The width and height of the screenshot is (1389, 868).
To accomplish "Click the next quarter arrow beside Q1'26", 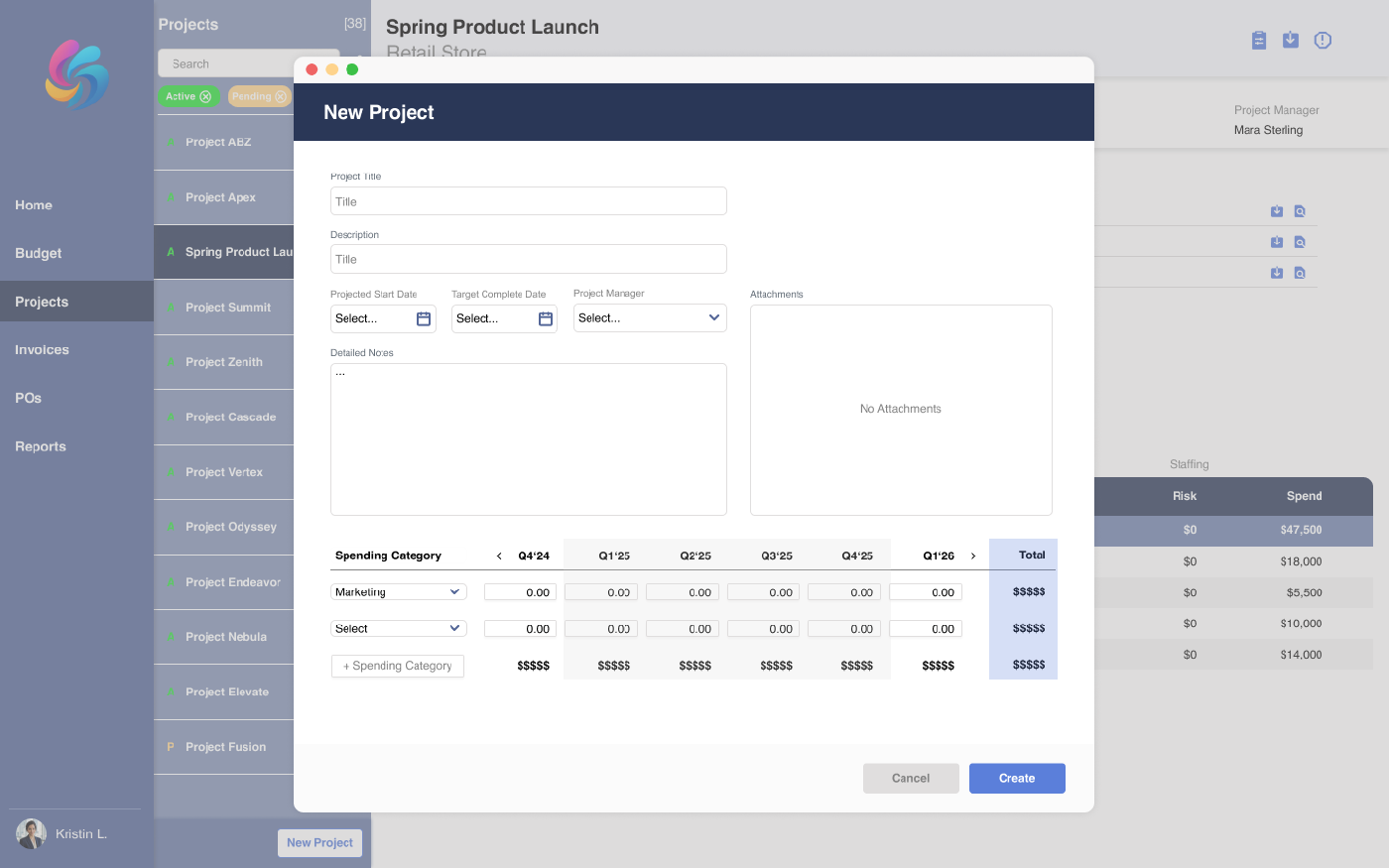I will click(972, 557).
